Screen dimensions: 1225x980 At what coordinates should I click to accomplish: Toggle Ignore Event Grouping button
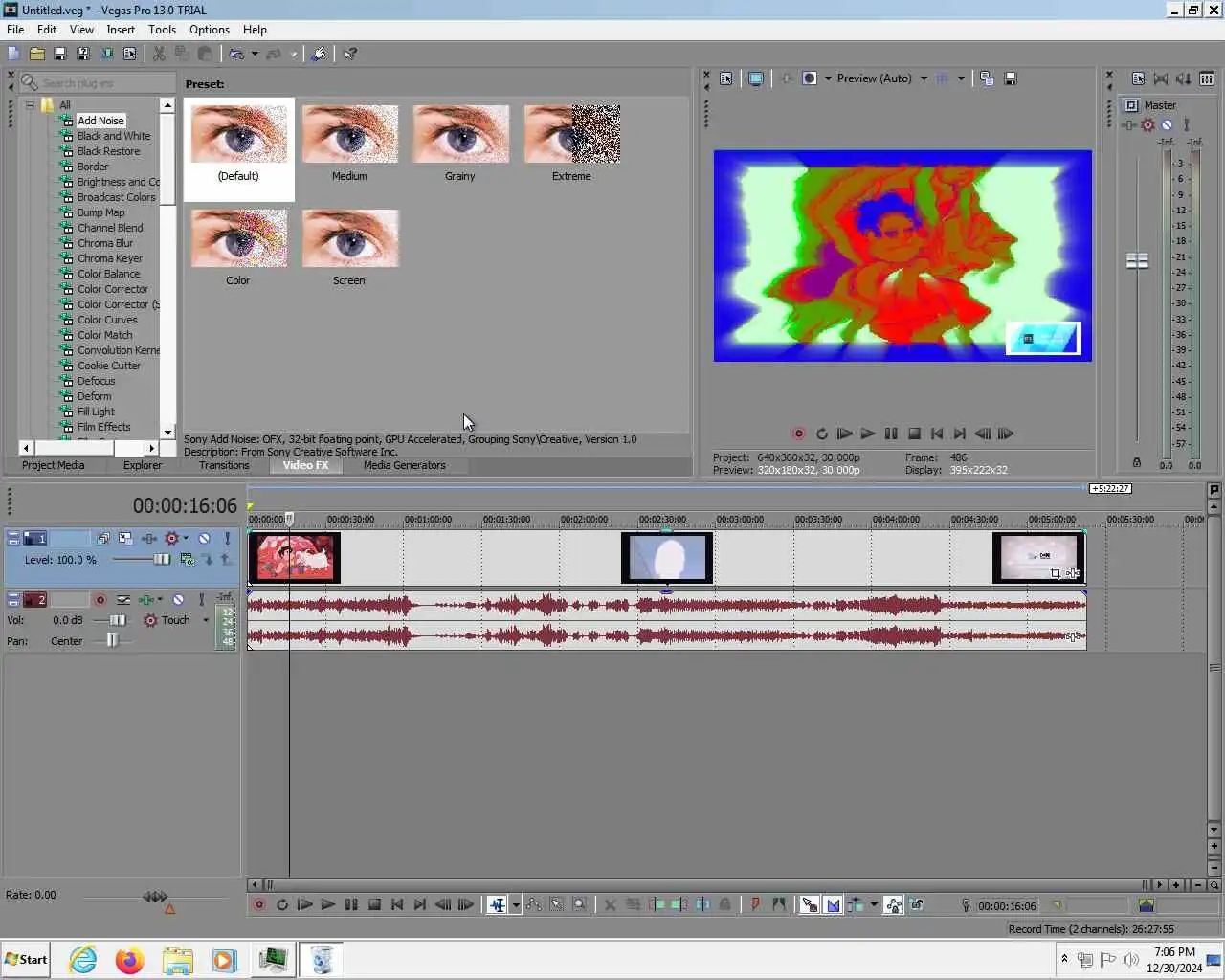click(x=917, y=904)
